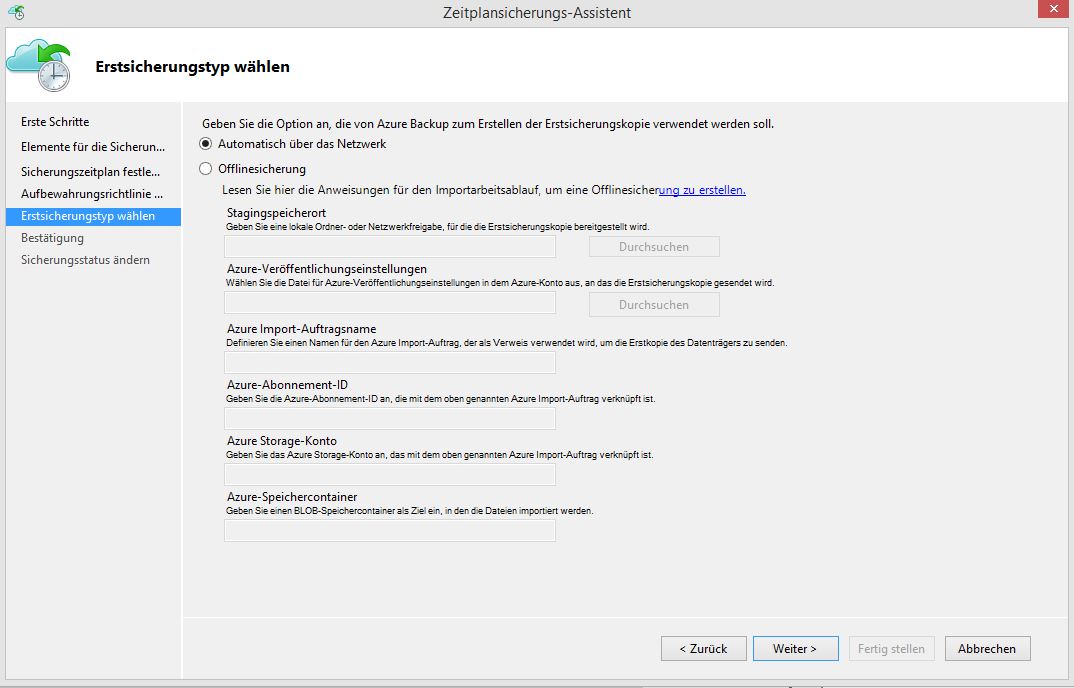Open "Aufbewahrungsrichtlinie" in the sidebar
The image size is (1074, 688).
tap(88, 193)
